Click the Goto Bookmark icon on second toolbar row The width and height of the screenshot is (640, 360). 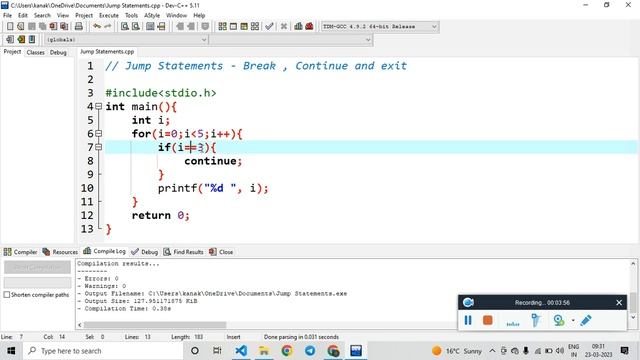(32, 40)
